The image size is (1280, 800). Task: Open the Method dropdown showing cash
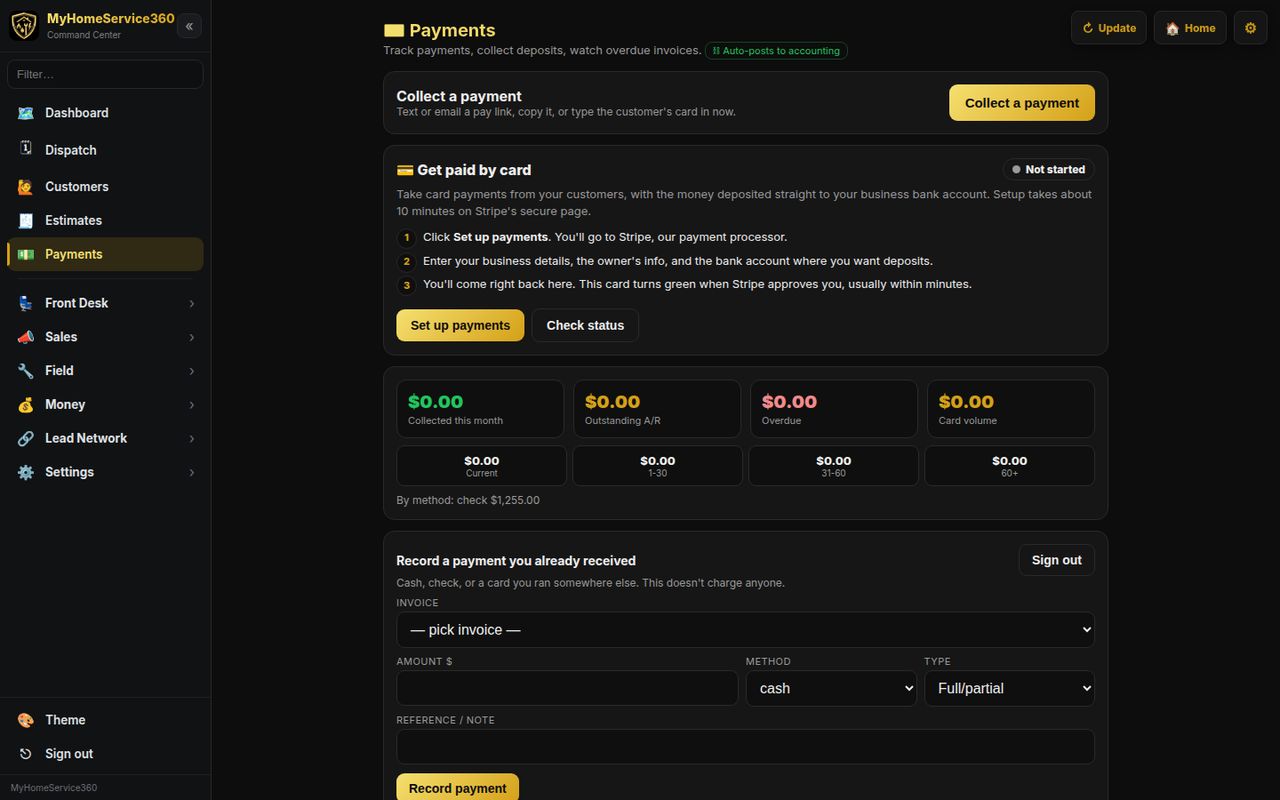pyautogui.click(x=831, y=688)
